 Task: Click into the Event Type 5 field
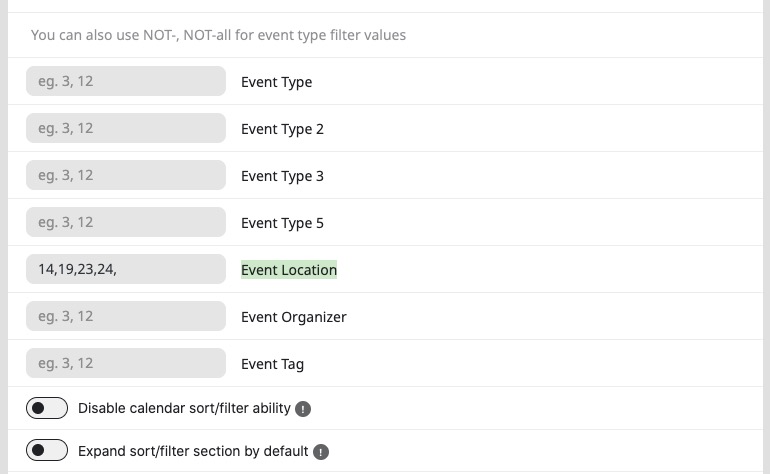[x=126, y=222]
